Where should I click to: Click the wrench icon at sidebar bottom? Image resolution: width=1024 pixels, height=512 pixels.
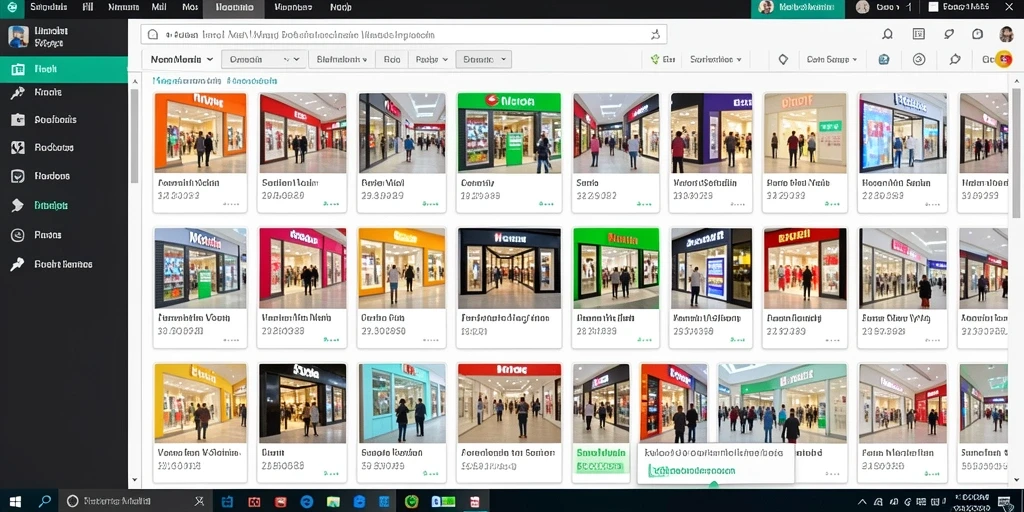click(18, 264)
